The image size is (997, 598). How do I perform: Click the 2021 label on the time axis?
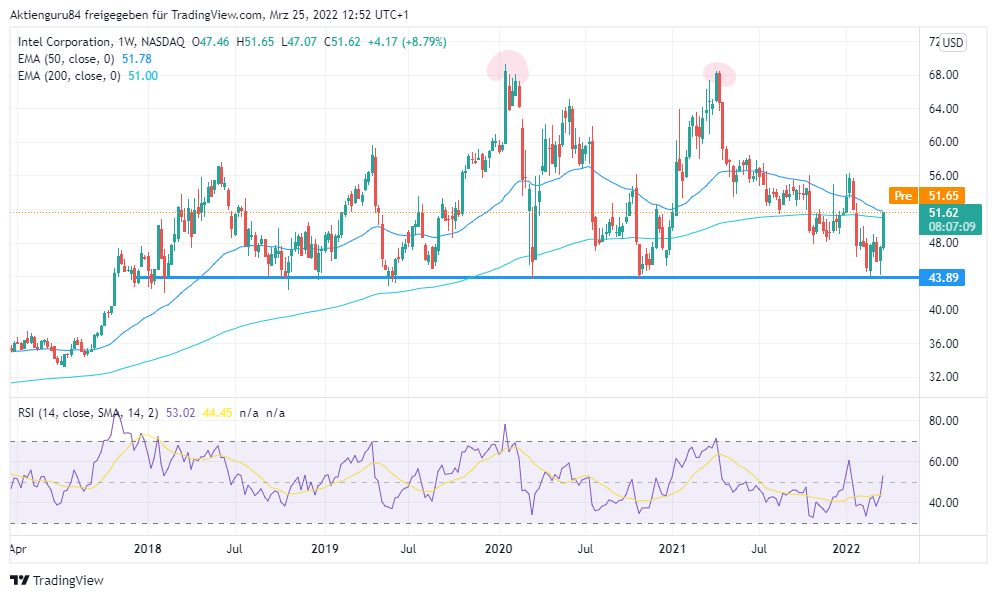click(672, 548)
